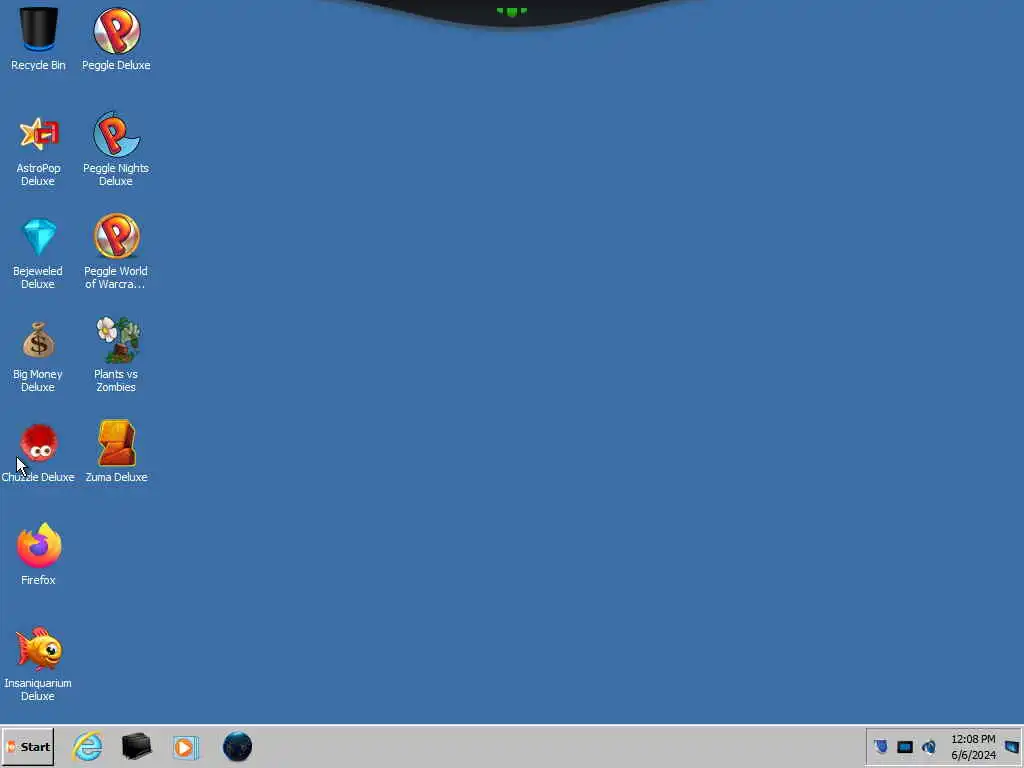The image size is (1024, 768).
Task: Launch Internet Explorer from the taskbar
Action: pos(87,747)
